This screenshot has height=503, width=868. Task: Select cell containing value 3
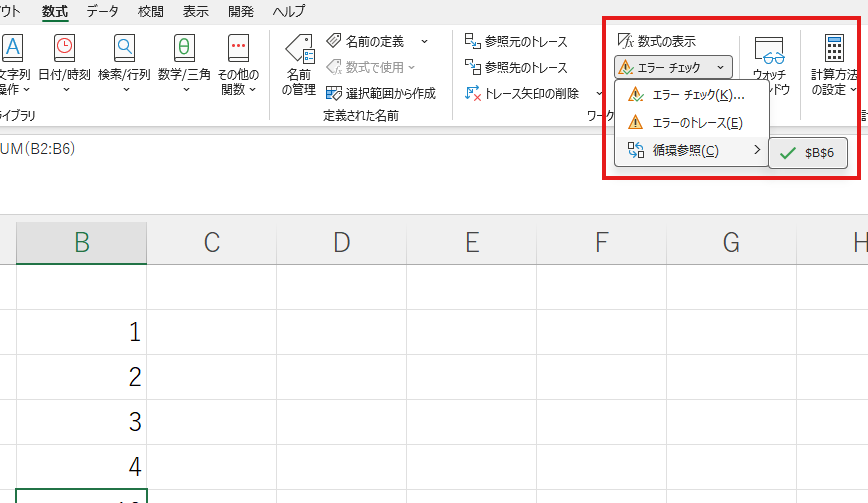tap(81, 422)
